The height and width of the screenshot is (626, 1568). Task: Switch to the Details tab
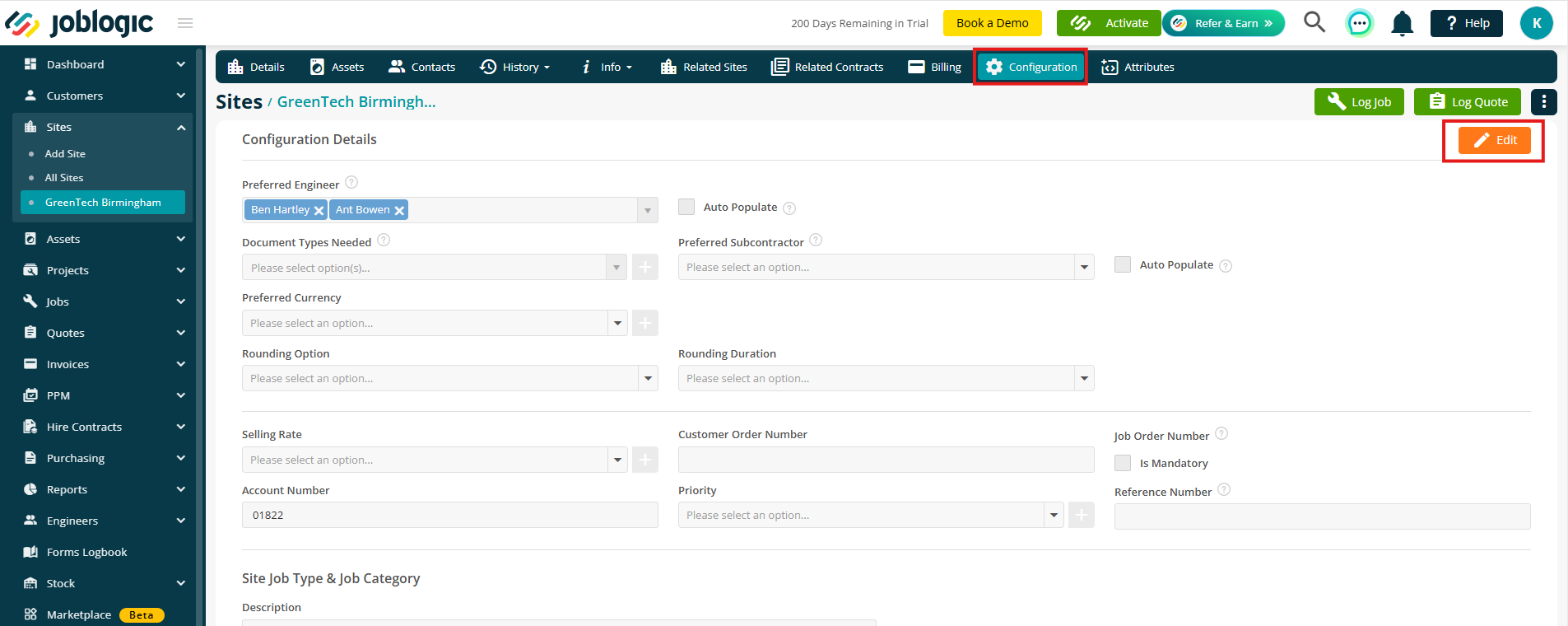(x=256, y=67)
